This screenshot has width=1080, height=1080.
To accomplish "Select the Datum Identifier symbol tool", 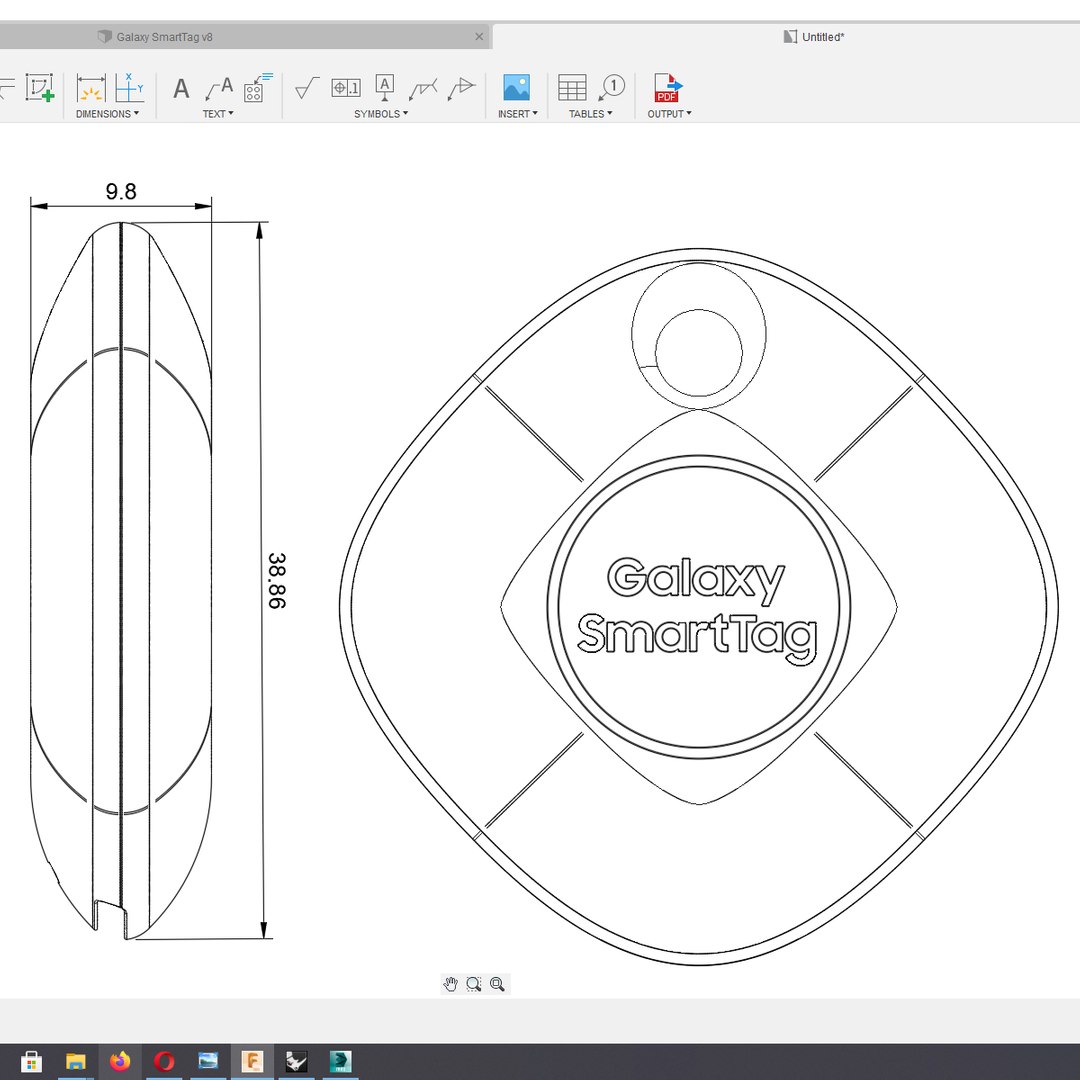I will pos(384,88).
